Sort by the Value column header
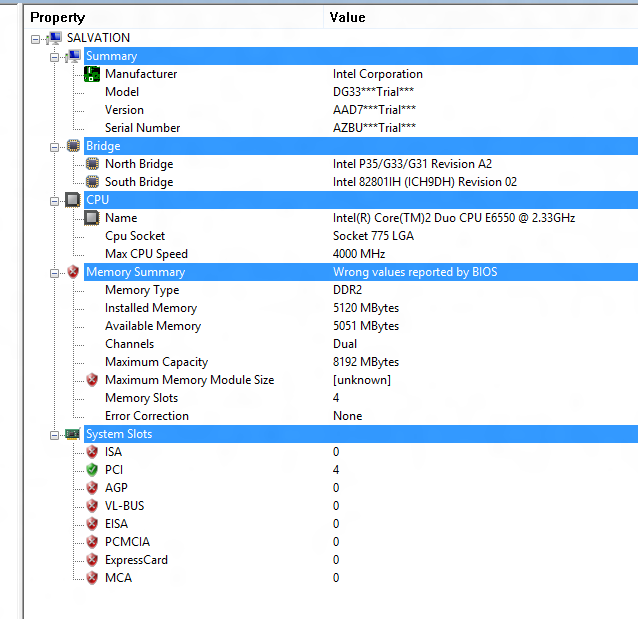The height and width of the screenshot is (619, 638). (x=481, y=17)
